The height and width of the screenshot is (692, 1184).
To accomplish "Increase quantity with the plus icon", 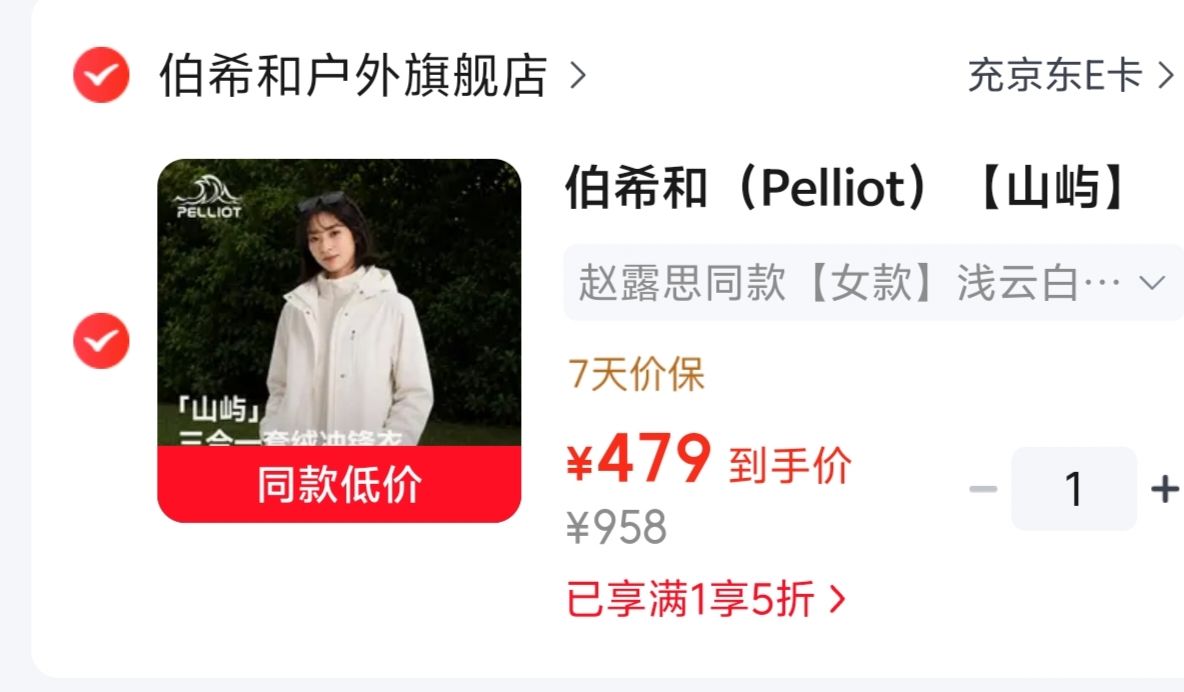I will coord(1165,489).
